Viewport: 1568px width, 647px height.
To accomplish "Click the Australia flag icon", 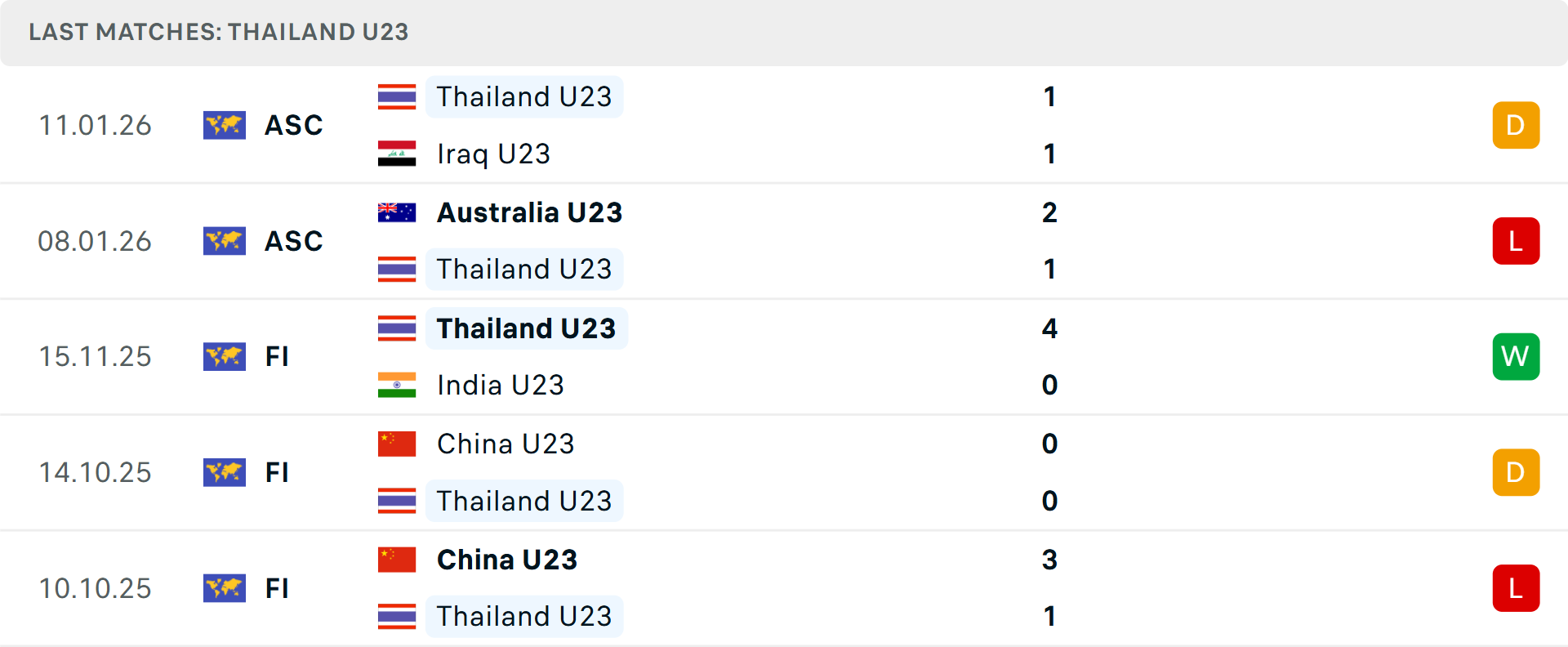I will [x=397, y=212].
